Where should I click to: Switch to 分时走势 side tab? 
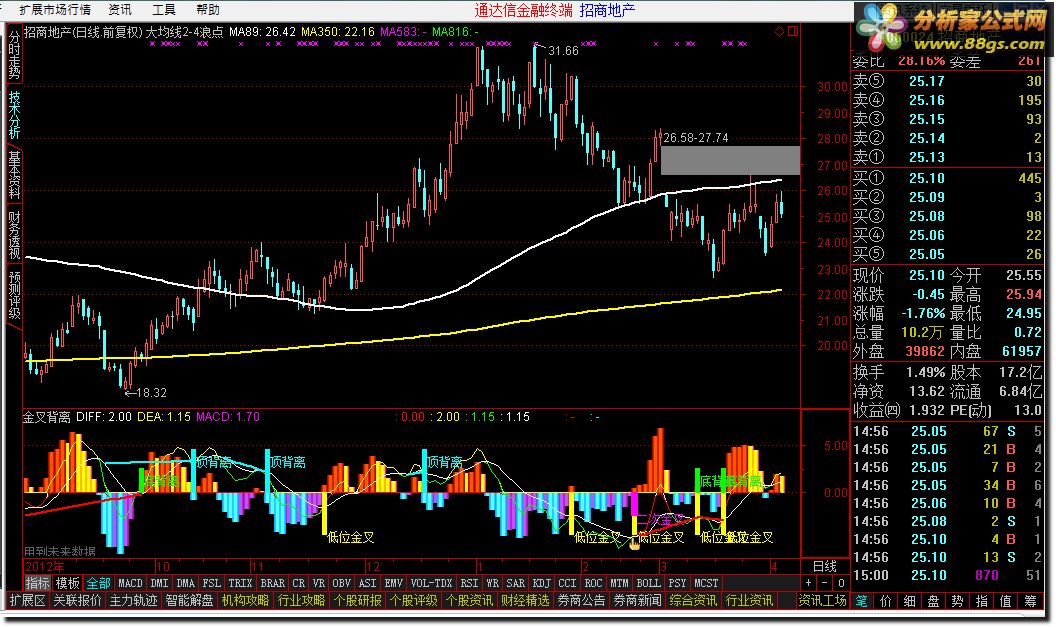14,55
